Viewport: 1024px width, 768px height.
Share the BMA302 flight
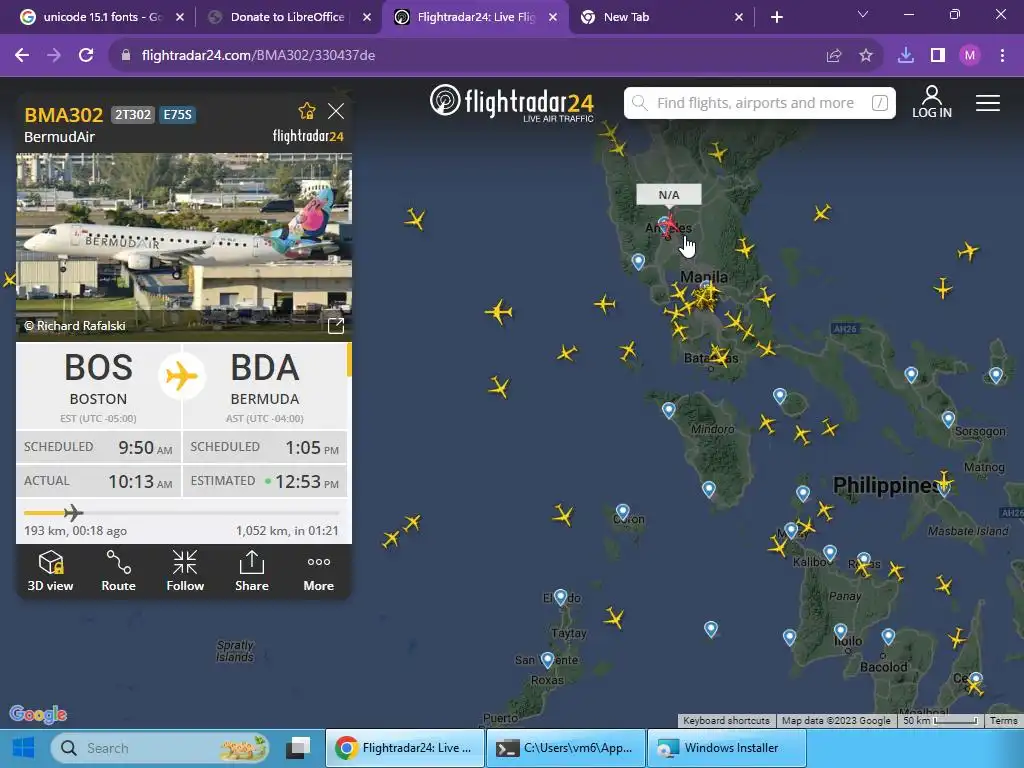251,571
